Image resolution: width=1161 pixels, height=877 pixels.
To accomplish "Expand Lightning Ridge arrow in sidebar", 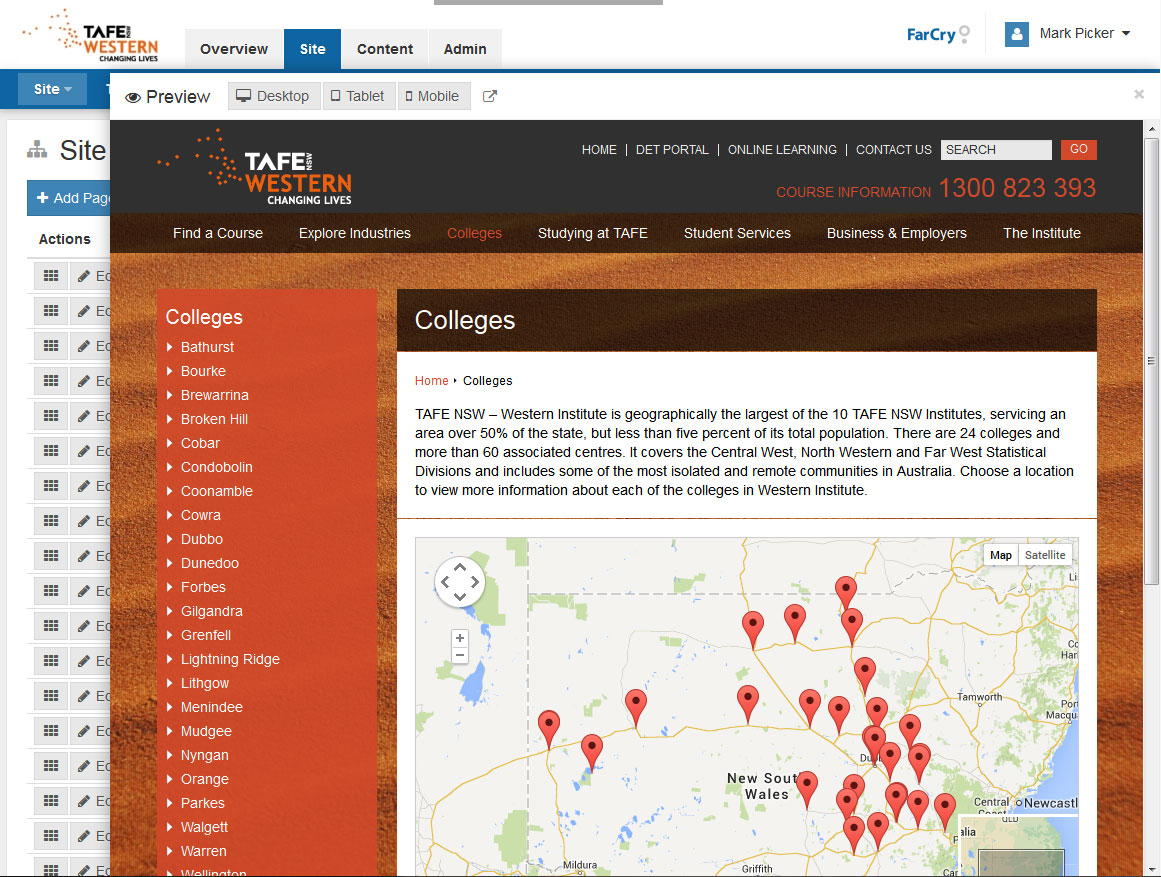I will click(x=170, y=659).
